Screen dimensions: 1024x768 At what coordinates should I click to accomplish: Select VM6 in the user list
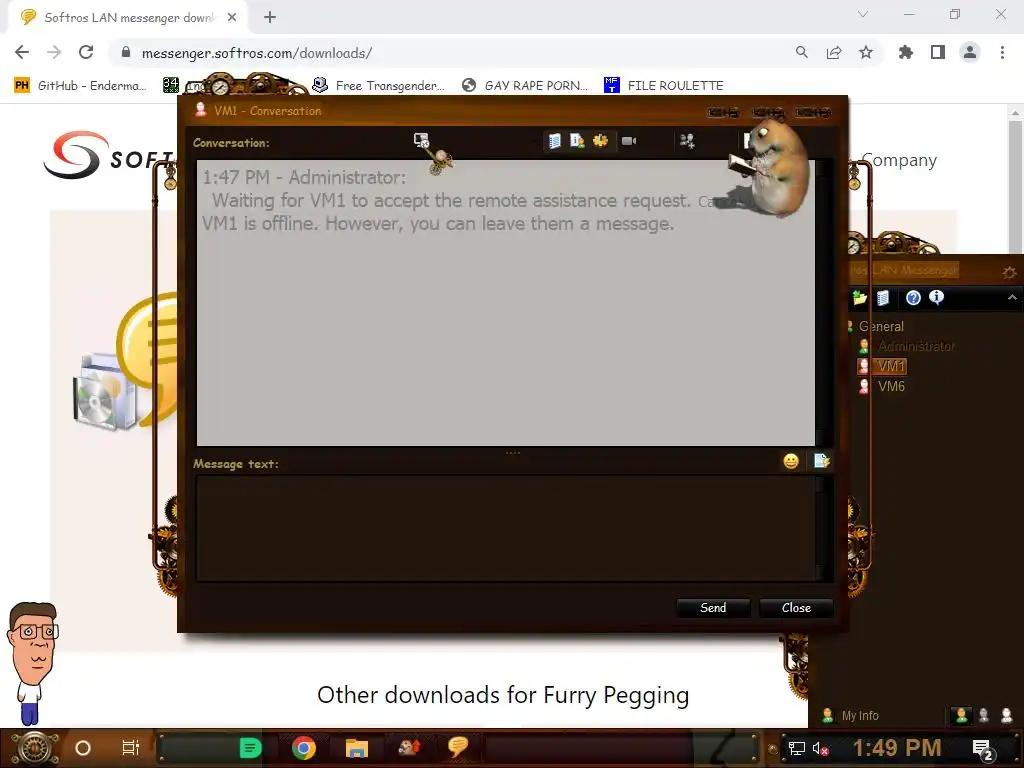click(x=891, y=386)
